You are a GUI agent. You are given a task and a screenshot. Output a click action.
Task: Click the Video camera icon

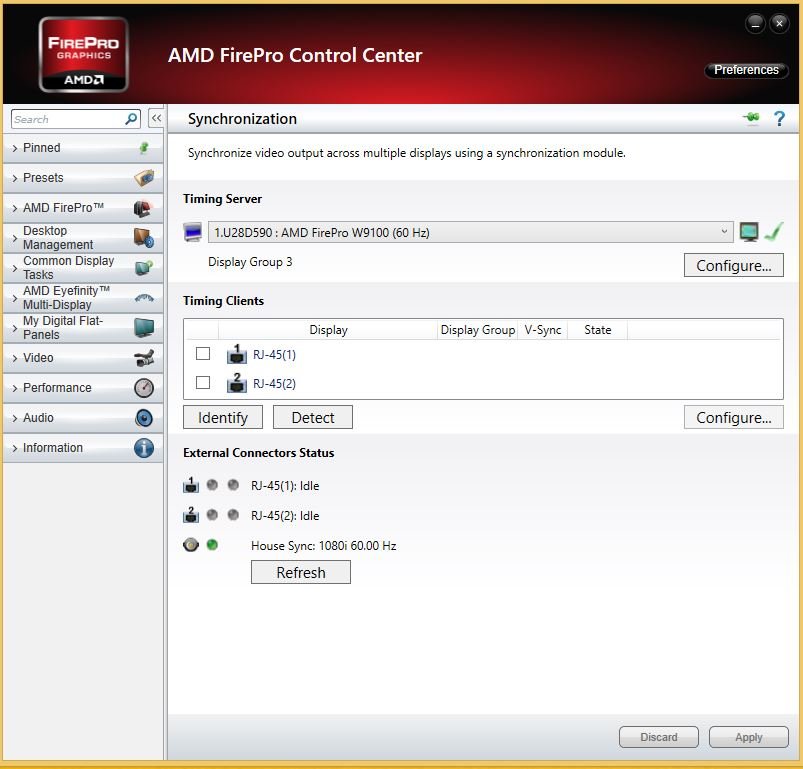tap(144, 358)
